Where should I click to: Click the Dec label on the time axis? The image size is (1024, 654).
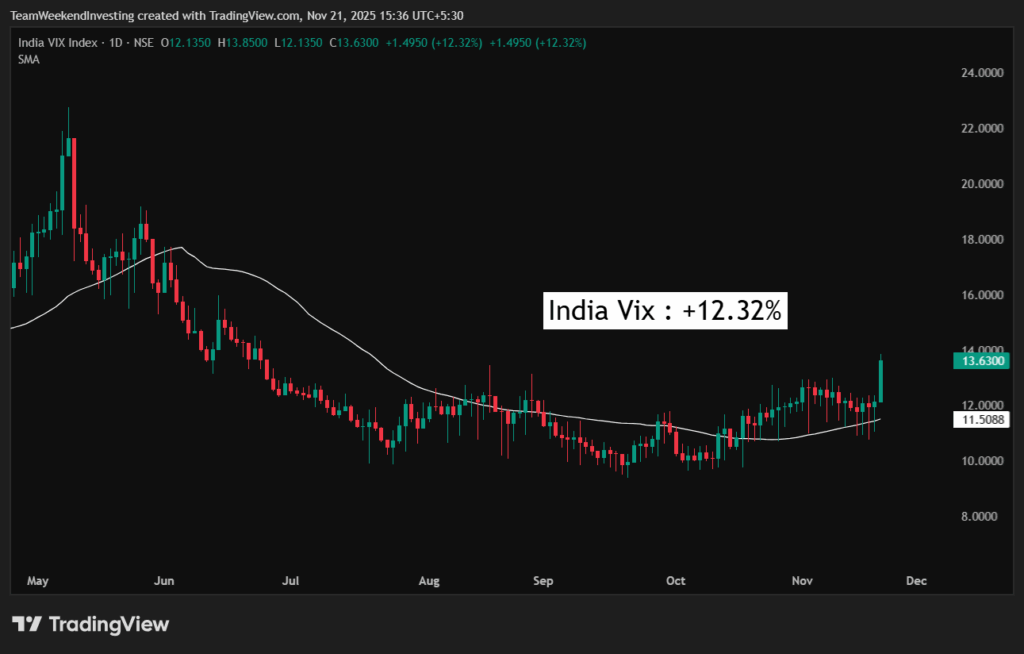click(916, 580)
